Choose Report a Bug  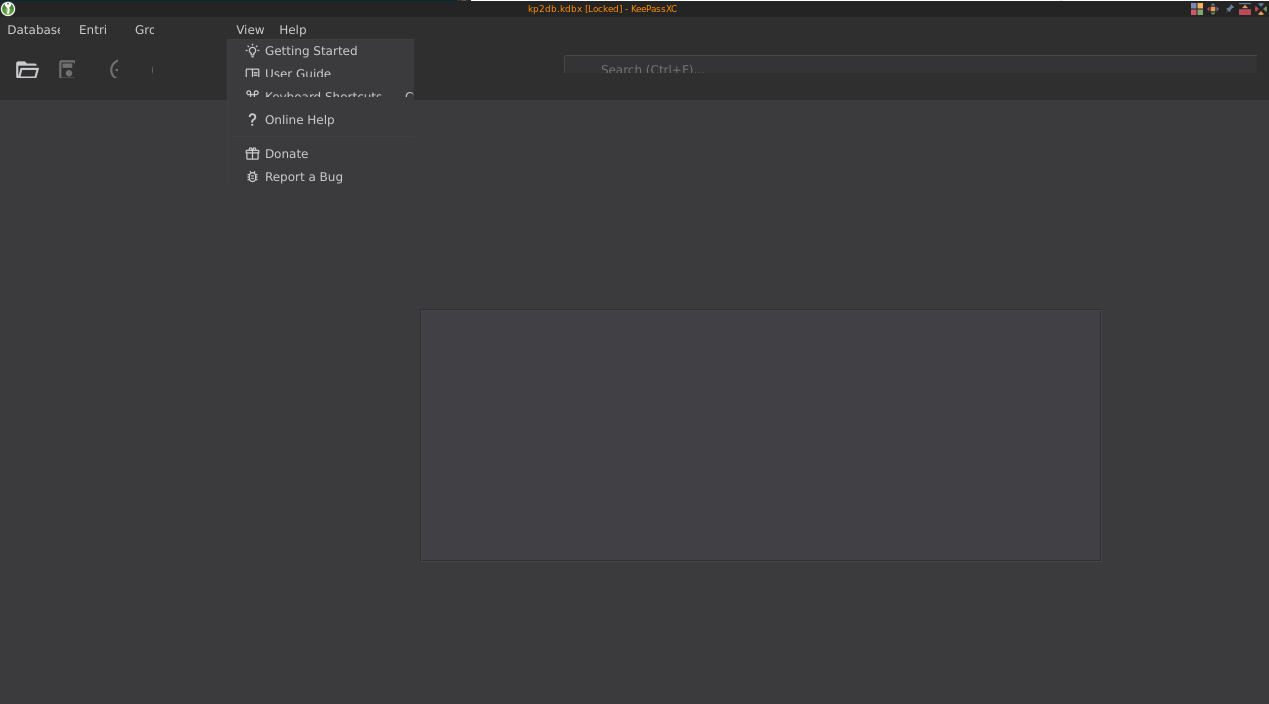pyautogui.click(x=321, y=177)
